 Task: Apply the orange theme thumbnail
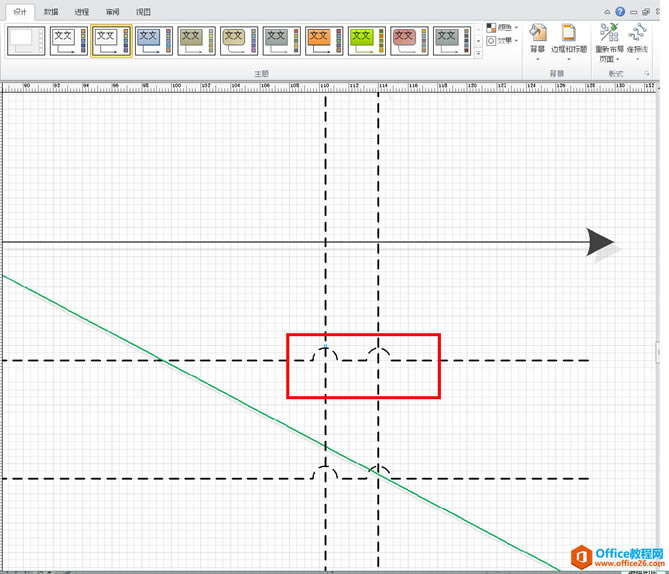coord(325,41)
